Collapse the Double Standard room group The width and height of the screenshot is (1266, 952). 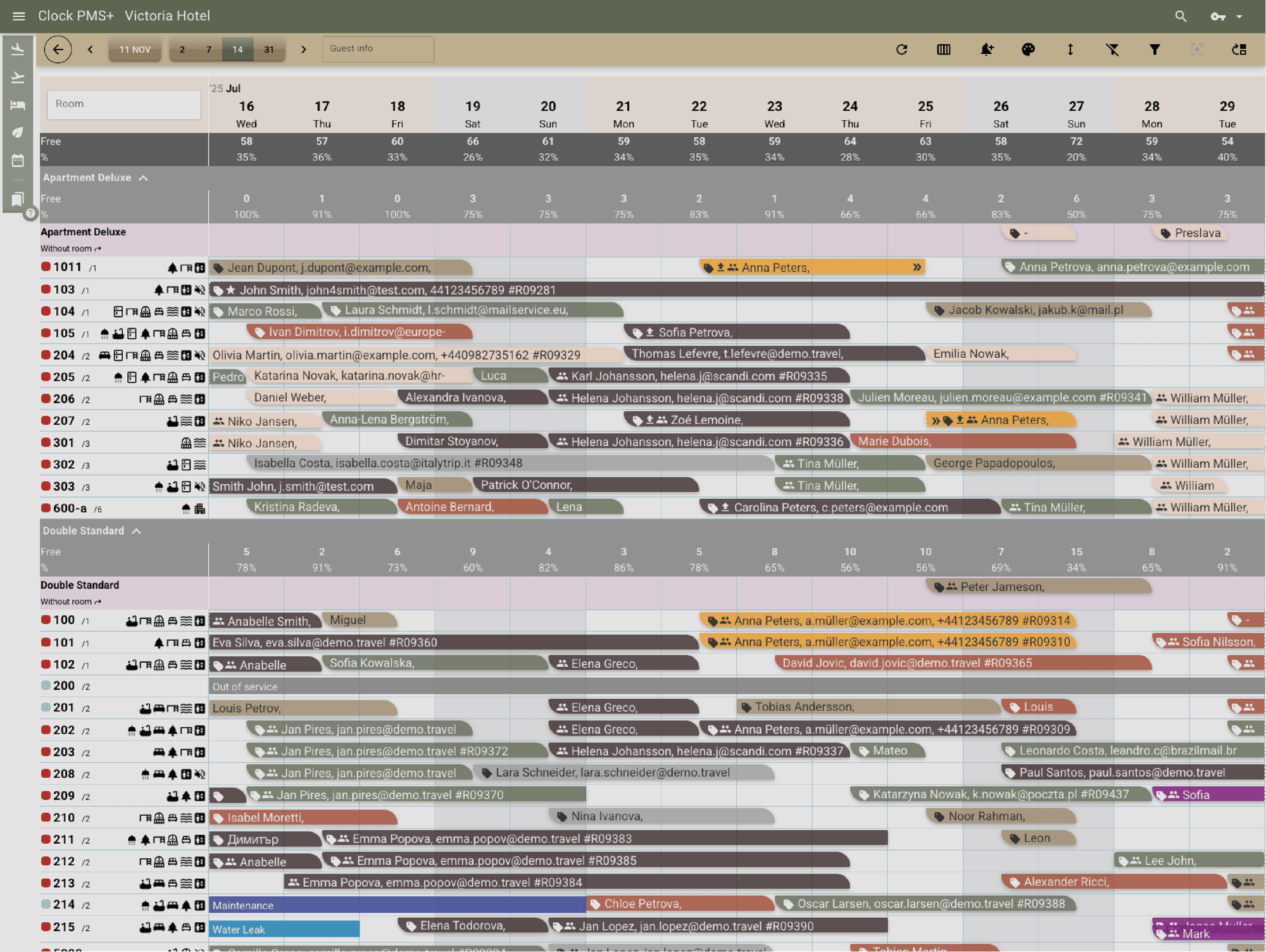[x=137, y=530]
